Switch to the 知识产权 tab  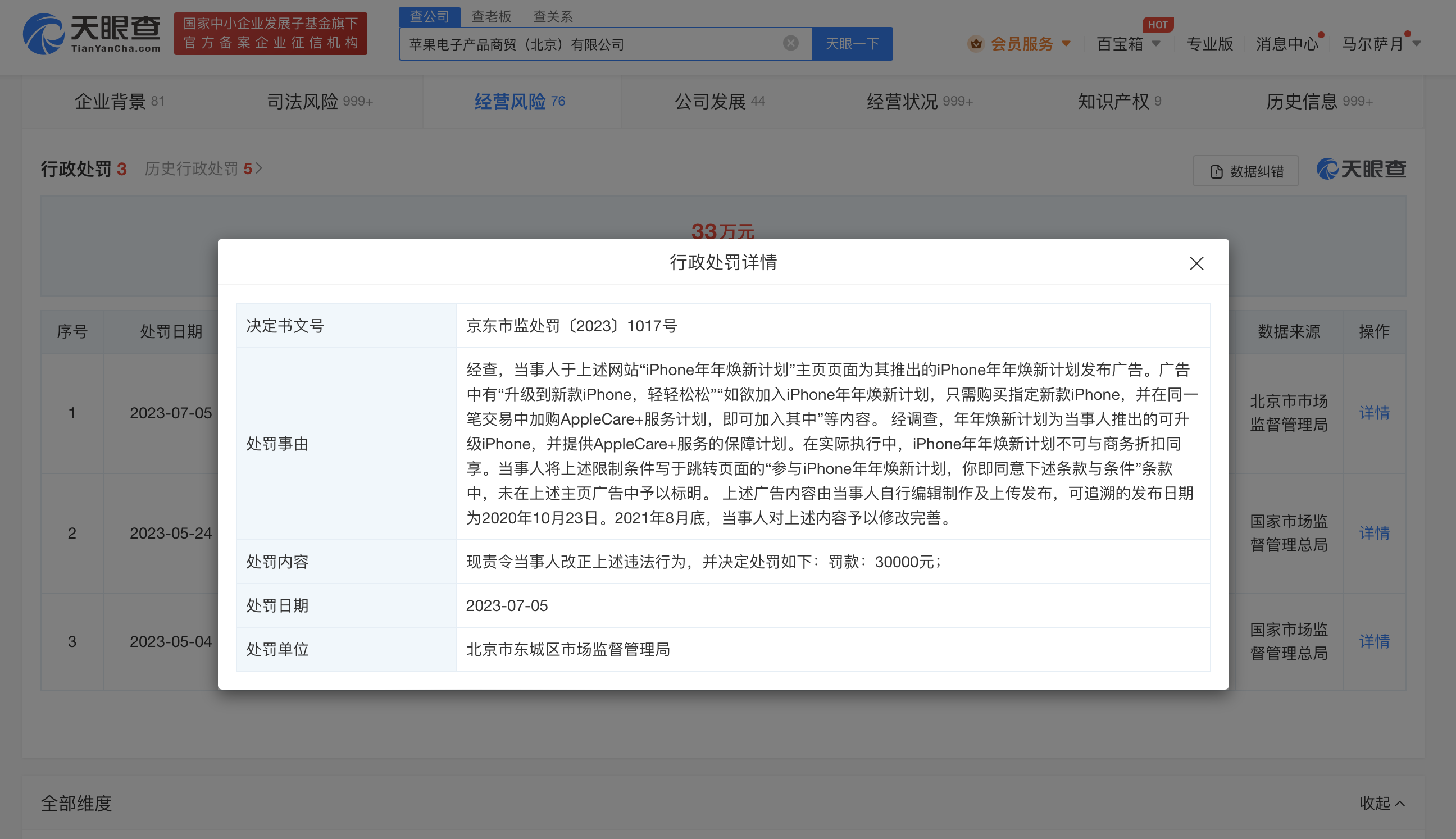(1120, 102)
